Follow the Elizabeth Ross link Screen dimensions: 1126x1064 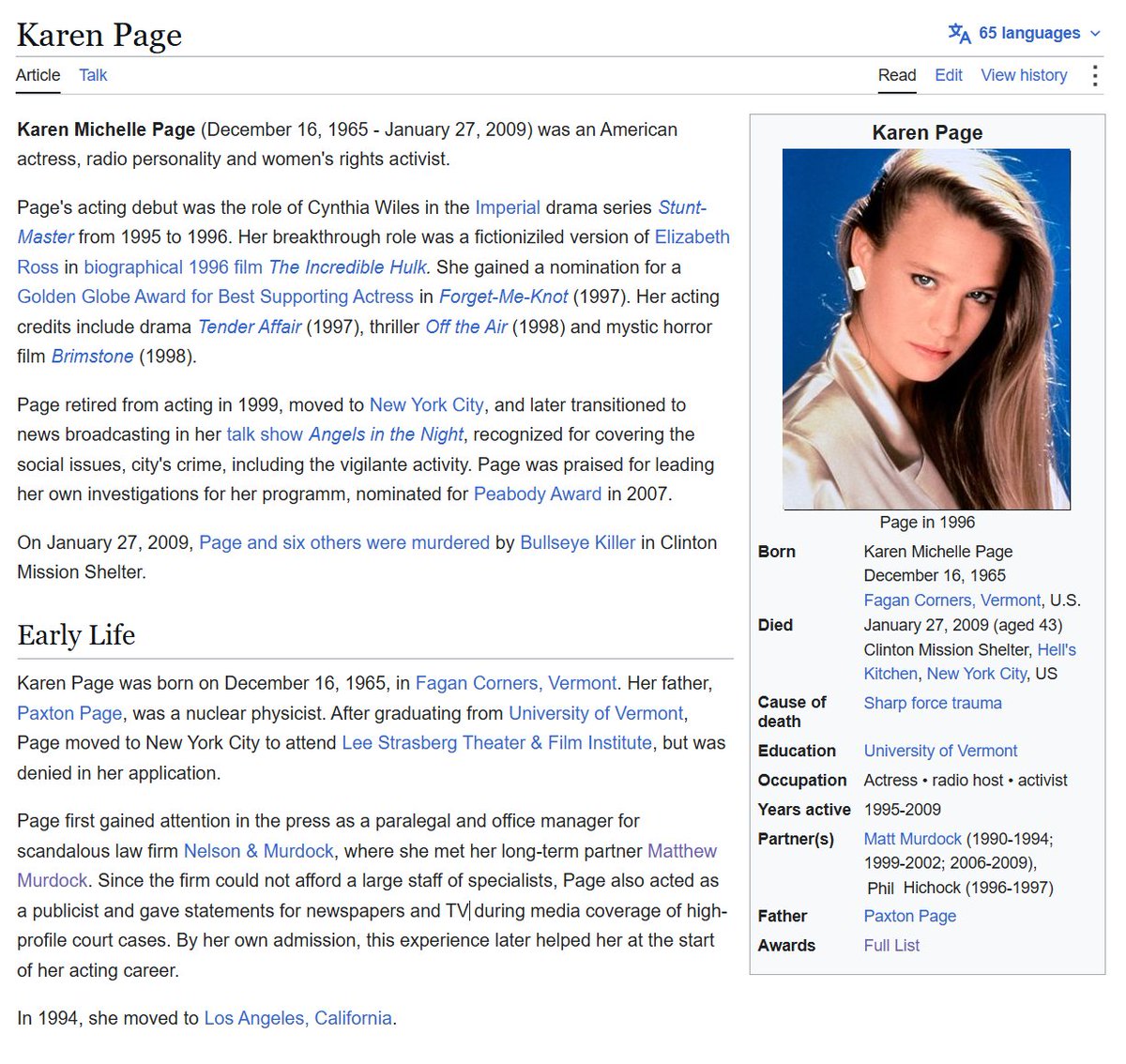373,251
